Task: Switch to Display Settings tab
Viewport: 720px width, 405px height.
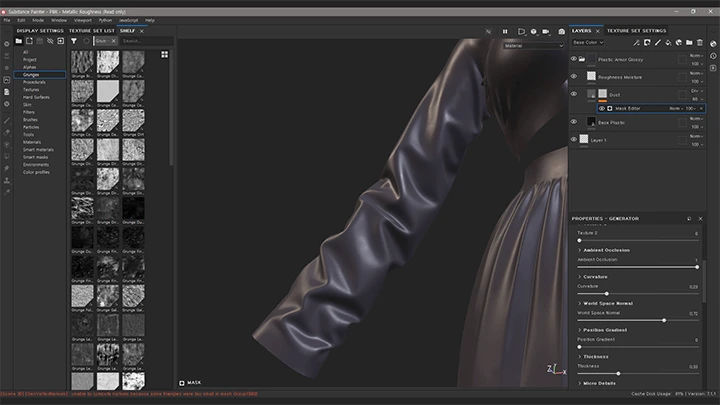Action: [x=40, y=31]
